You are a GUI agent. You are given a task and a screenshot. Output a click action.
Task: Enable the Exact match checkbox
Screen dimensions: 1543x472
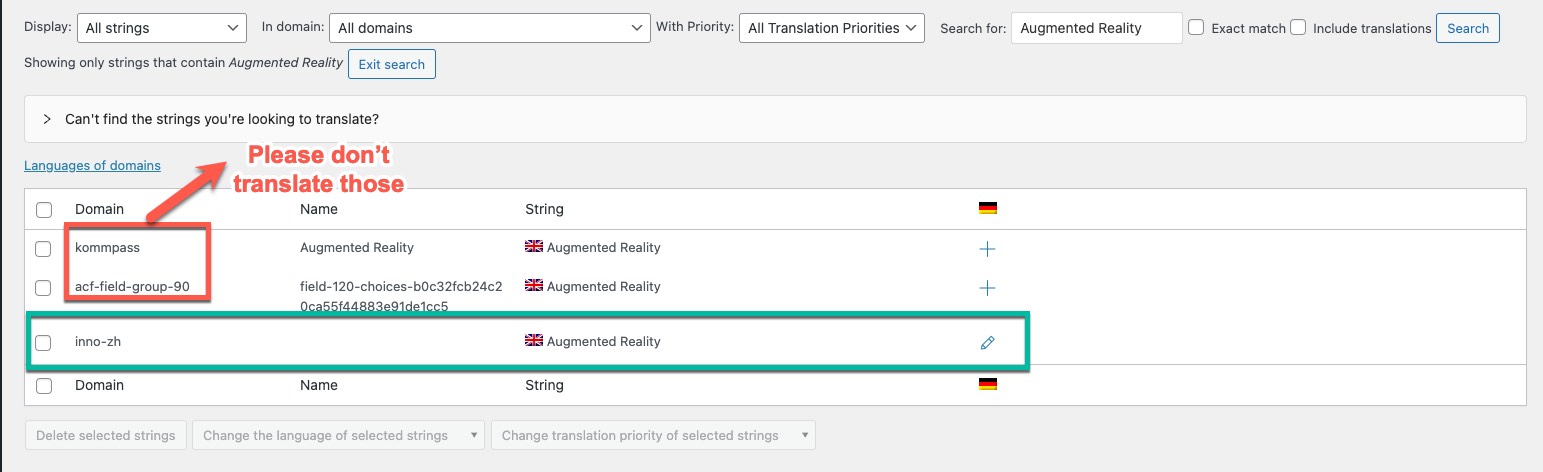pyautogui.click(x=1196, y=28)
